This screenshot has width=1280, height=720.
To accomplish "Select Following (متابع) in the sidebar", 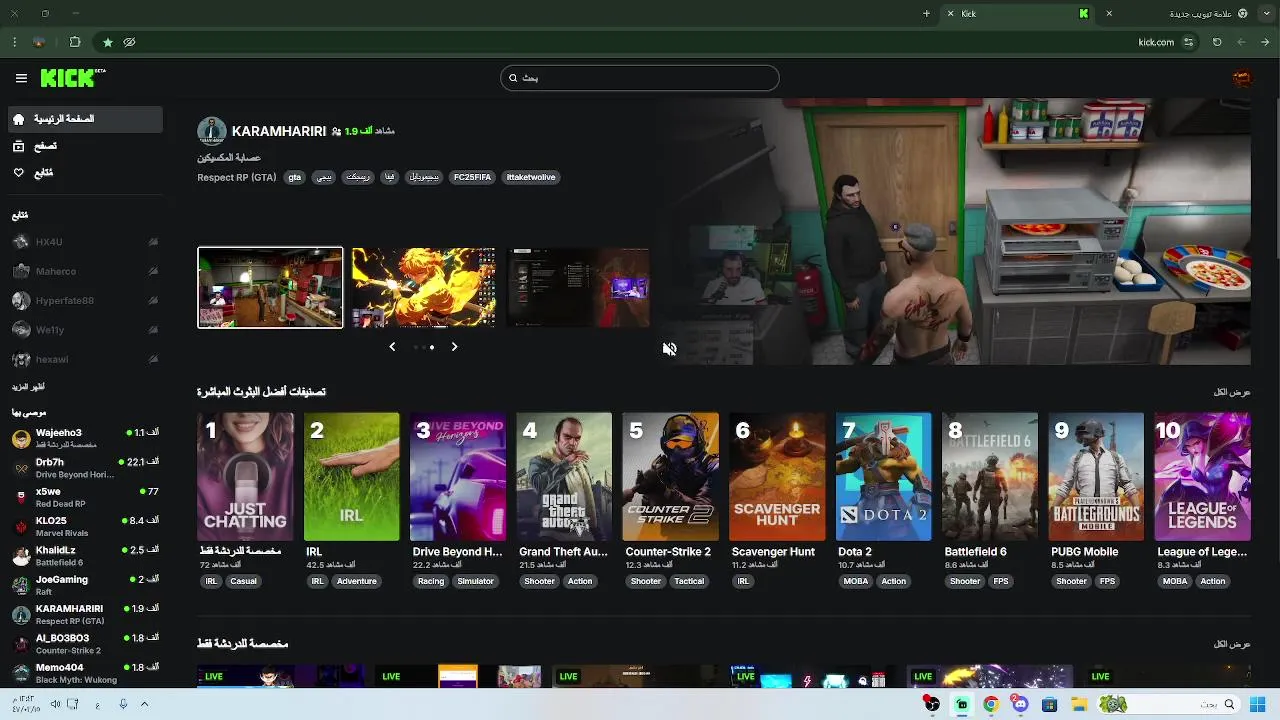I will (85, 173).
